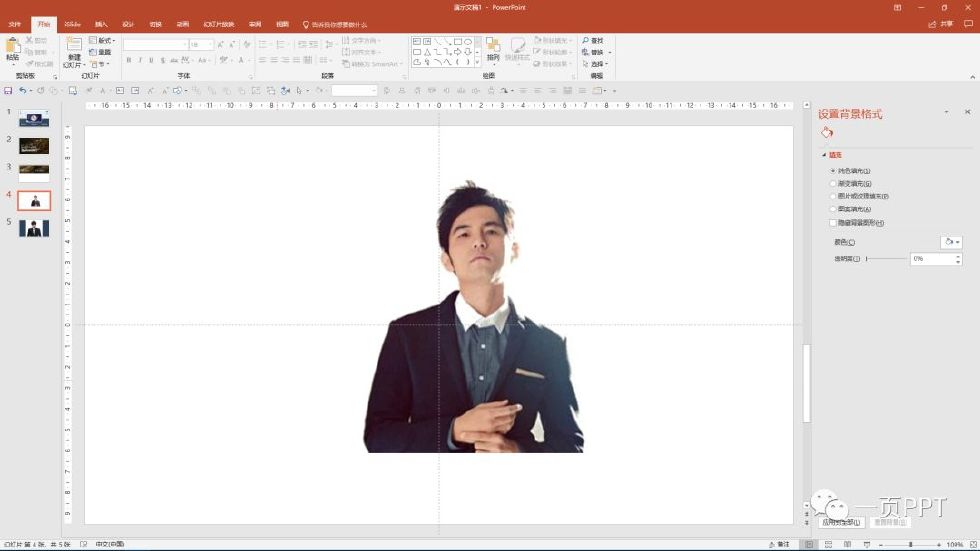
Task: Collapse the ribbon with the chevron
Action: tap(972, 77)
